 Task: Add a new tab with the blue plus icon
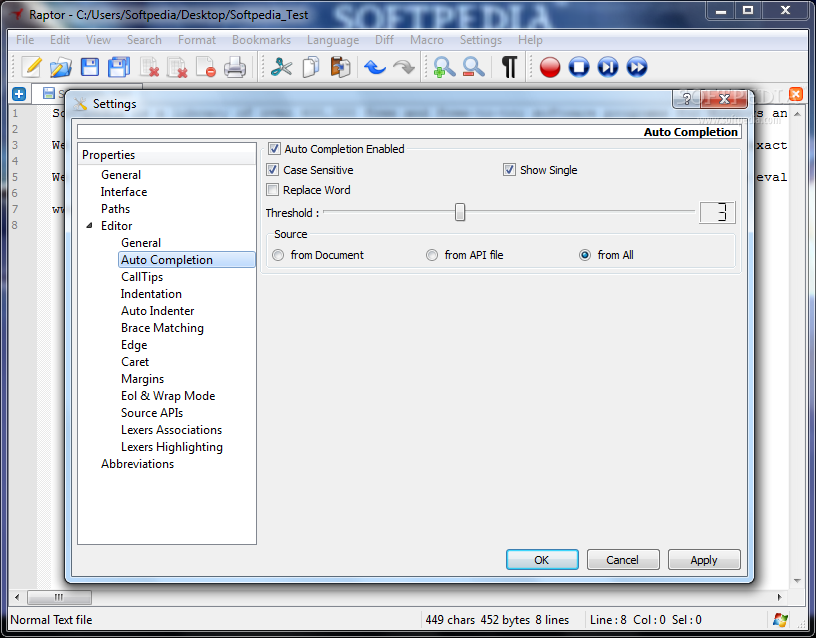[19, 94]
